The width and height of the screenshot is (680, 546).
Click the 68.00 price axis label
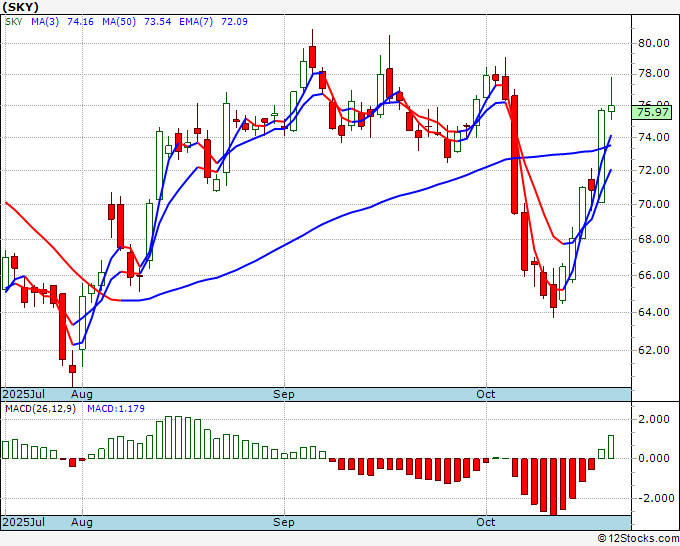pos(653,239)
